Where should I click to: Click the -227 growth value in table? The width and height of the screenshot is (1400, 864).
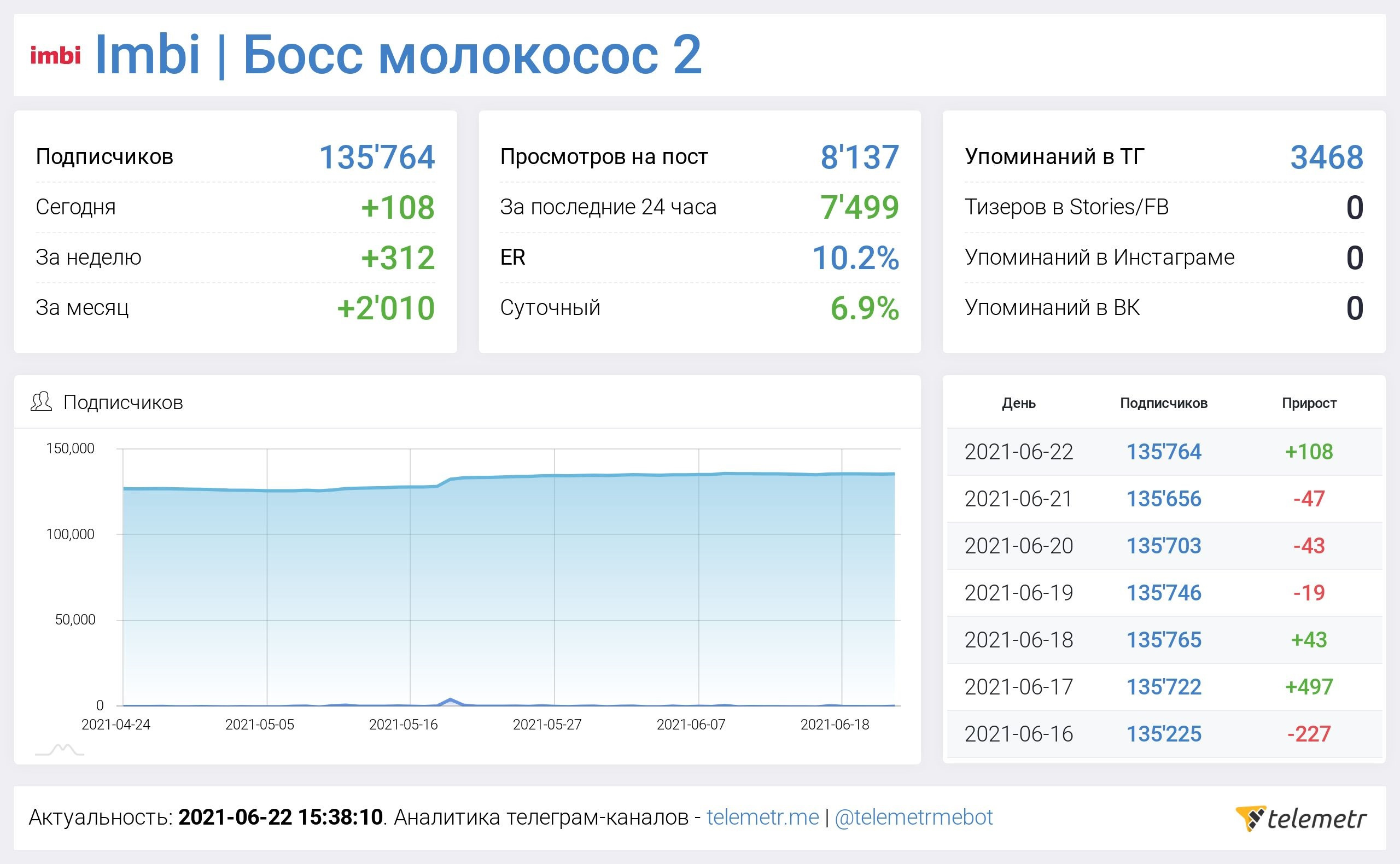[1309, 734]
